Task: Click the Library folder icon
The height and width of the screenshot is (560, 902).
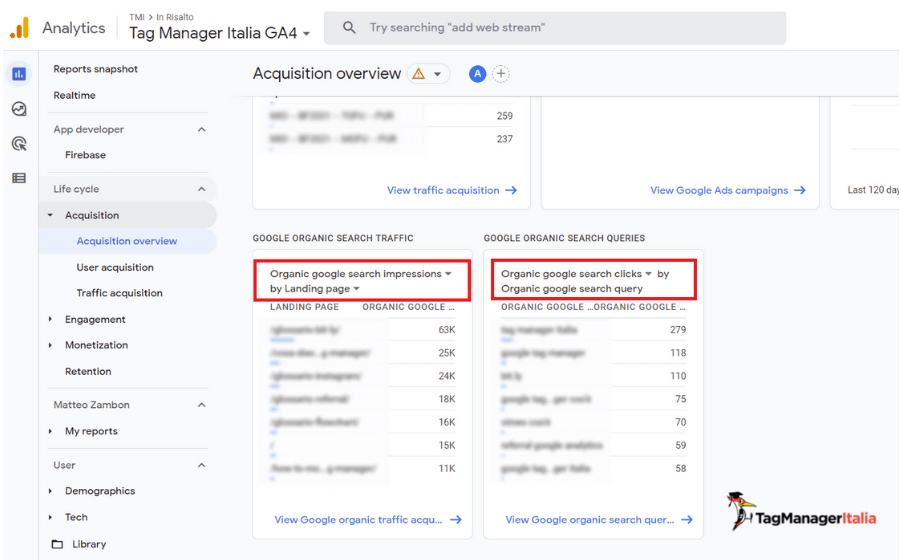Action: (57, 544)
